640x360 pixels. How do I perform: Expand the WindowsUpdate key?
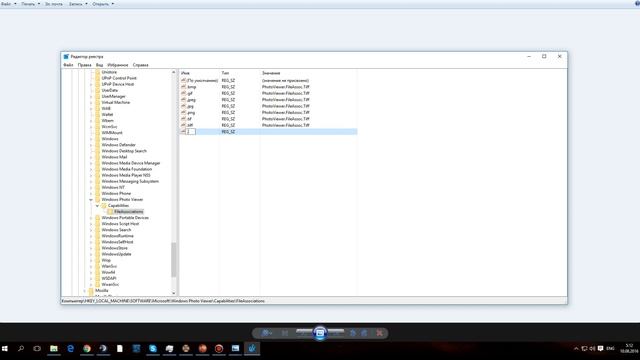pyautogui.click(x=91, y=254)
